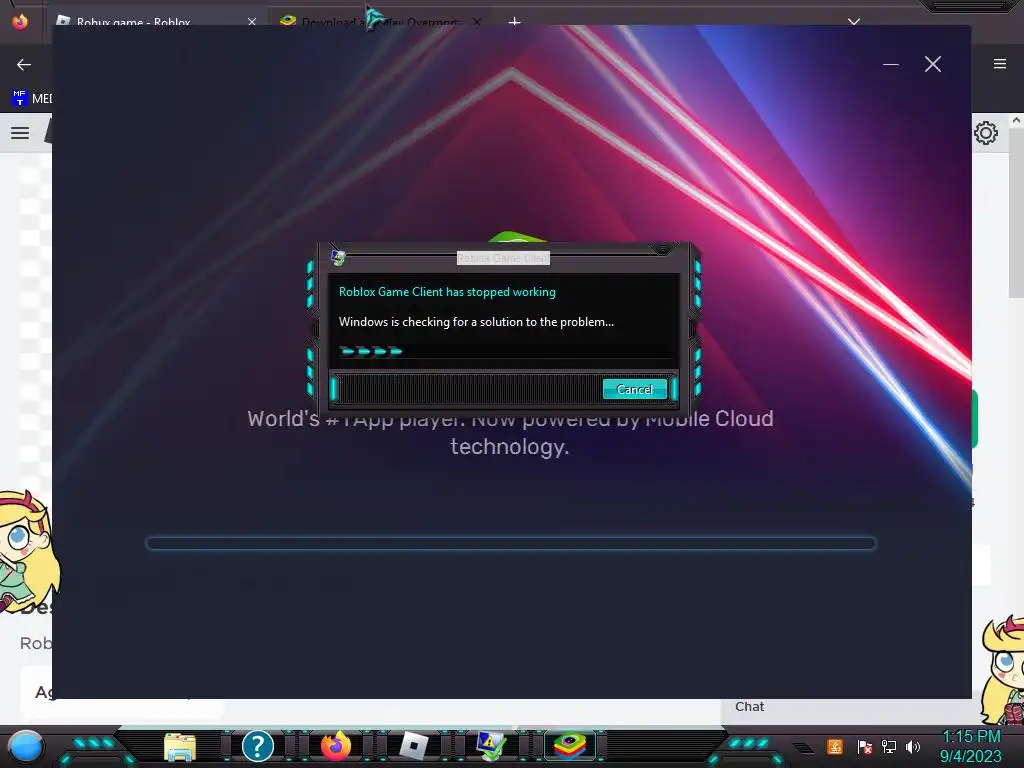Cancel the Roblox crash solution check
The image size is (1024, 768).
click(x=634, y=389)
